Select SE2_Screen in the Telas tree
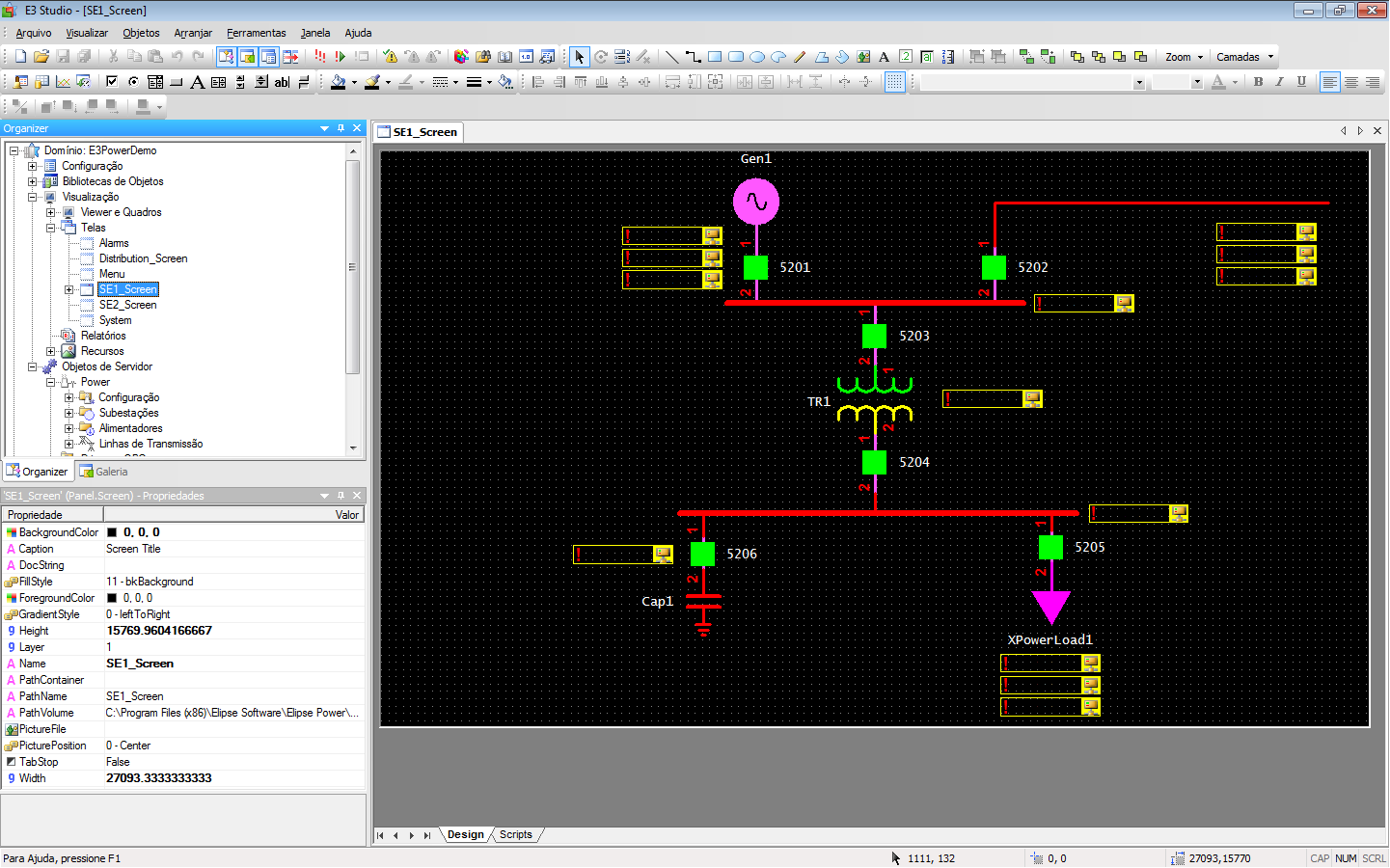Image resolution: width=1390 pixels, height=868 pixels. click(x=127, y=305)
